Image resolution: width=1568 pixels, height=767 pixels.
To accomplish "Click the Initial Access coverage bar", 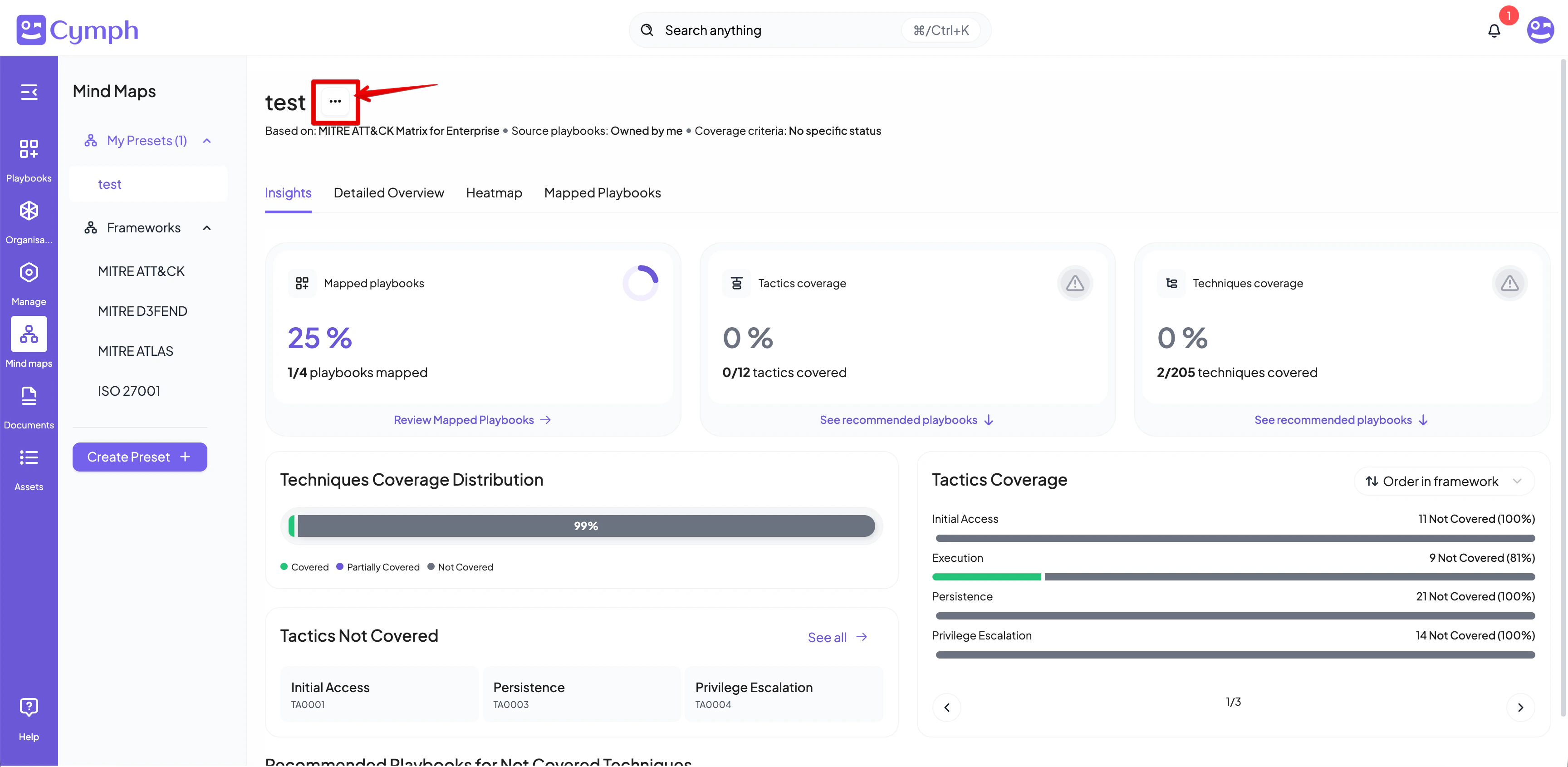I will click(1235, 538).
